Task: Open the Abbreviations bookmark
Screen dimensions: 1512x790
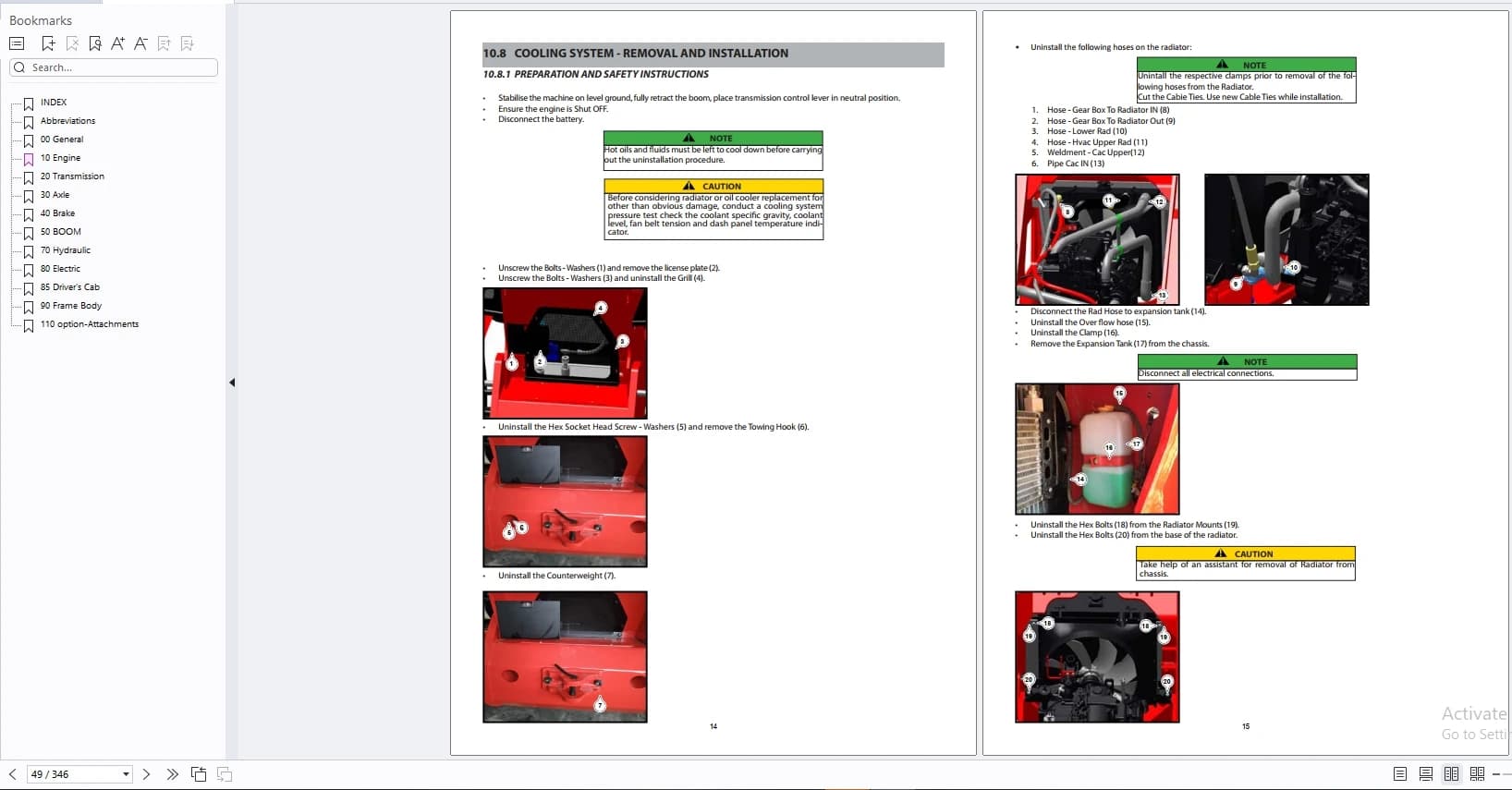Action: [67, 121]
